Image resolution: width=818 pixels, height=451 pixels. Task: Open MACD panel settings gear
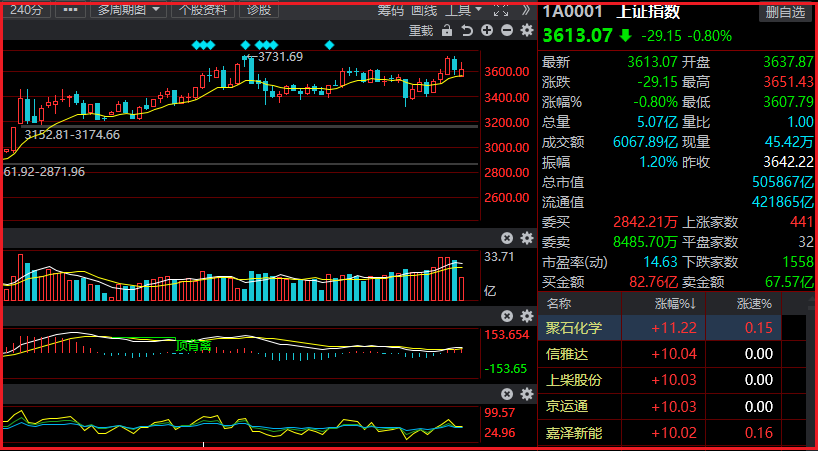(527, 315)
